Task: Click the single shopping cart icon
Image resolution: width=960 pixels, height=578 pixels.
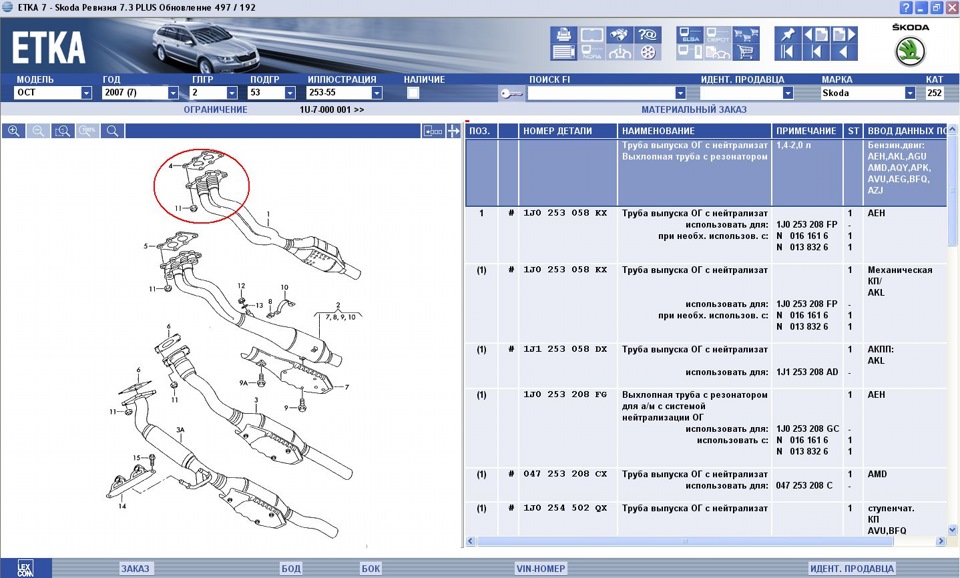Action: tap(746, 53)
